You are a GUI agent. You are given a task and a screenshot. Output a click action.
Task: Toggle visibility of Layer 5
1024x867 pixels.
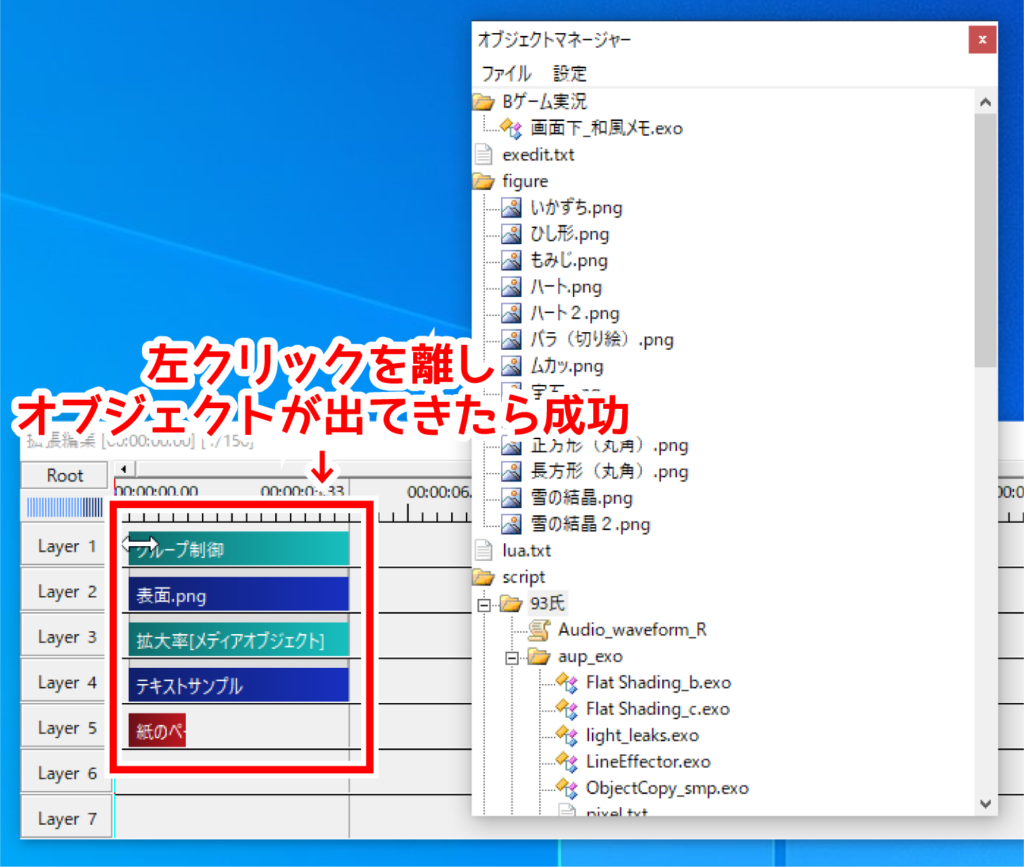coord(65,727)
